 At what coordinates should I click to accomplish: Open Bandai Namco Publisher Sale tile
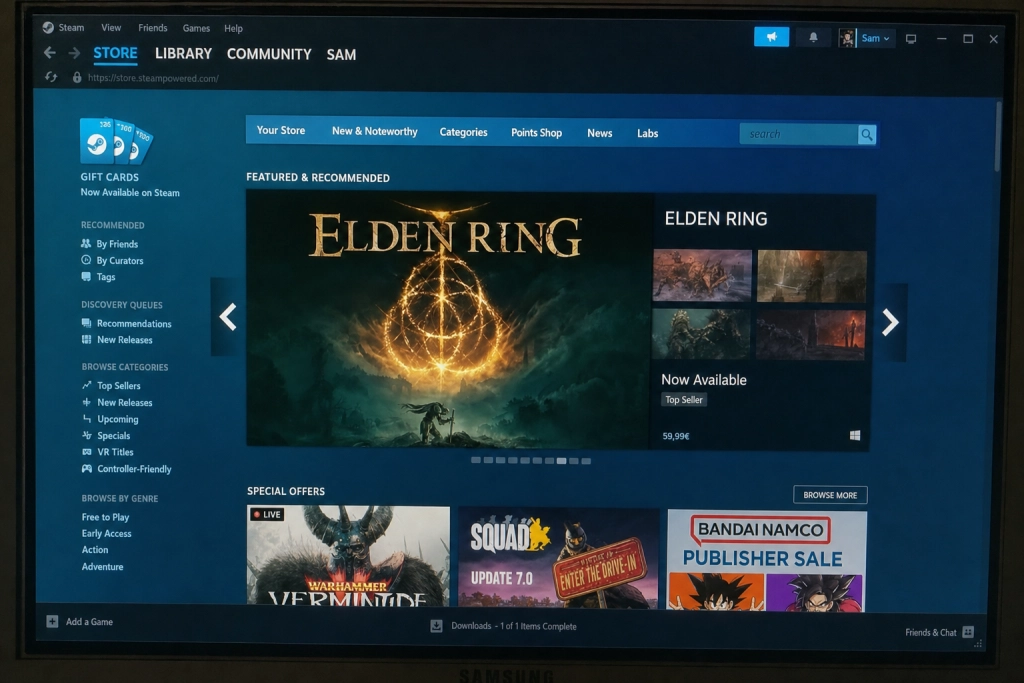coord(767,561)
